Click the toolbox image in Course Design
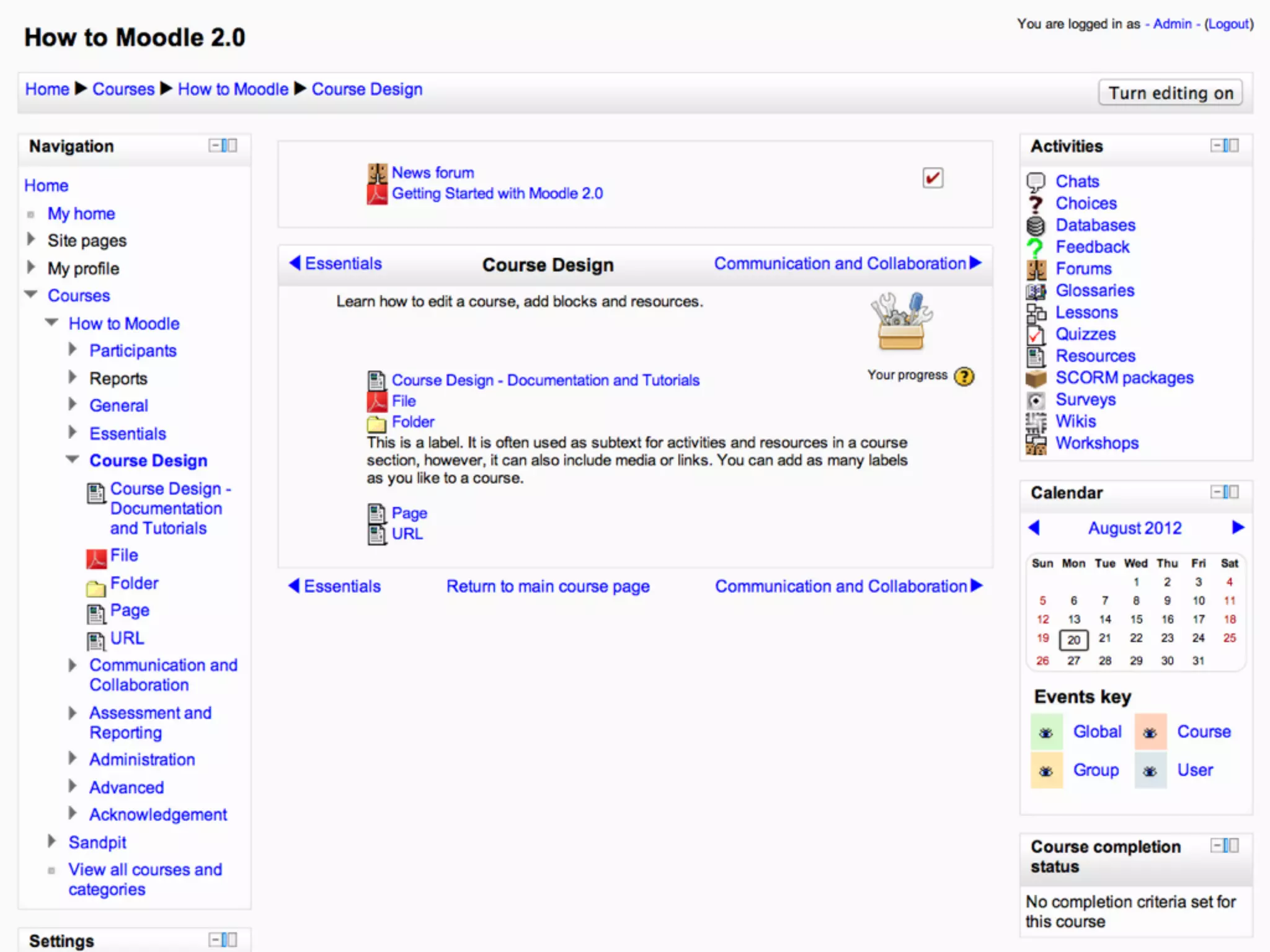Viewport: 1270px width, 952px height. (901, 322)
